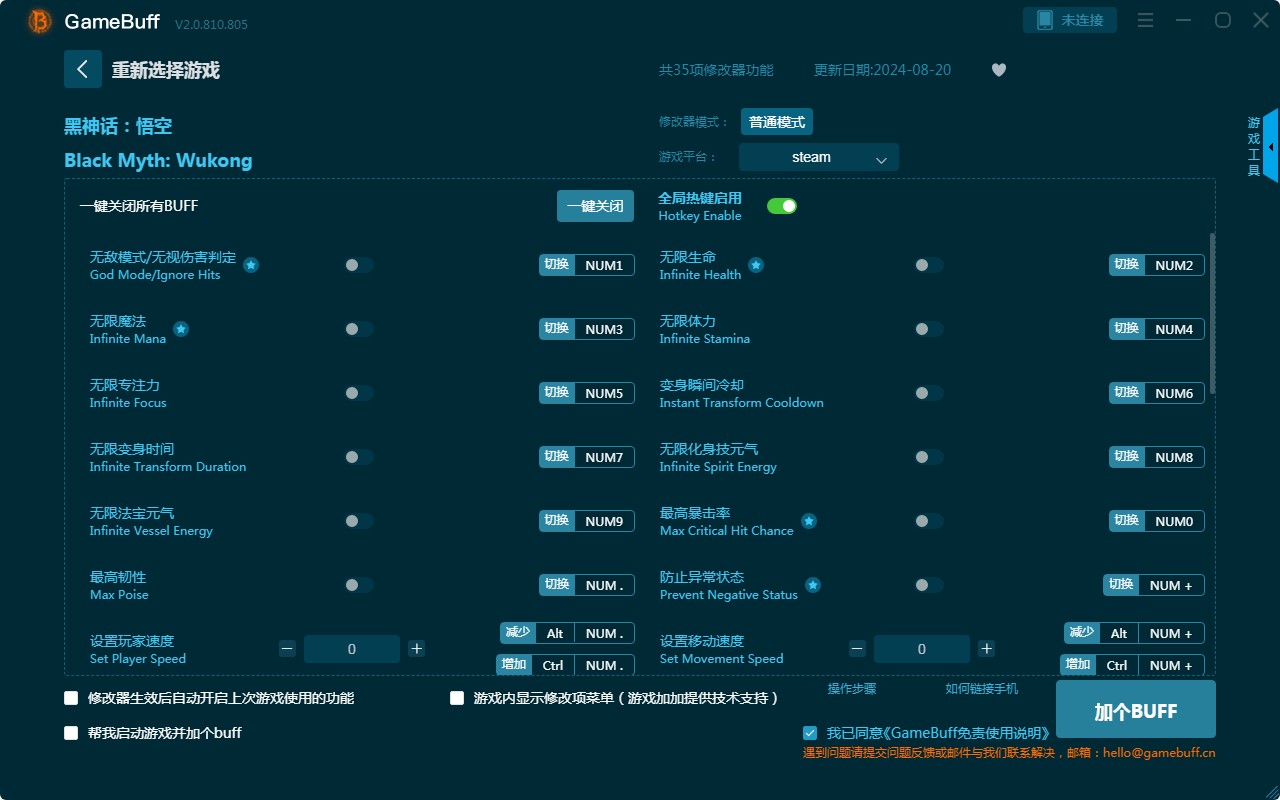This screenshot has width=1280, height=800.
Task: Switch on Instant Transform Cooldown toggle
Action: tap(929, 393)
